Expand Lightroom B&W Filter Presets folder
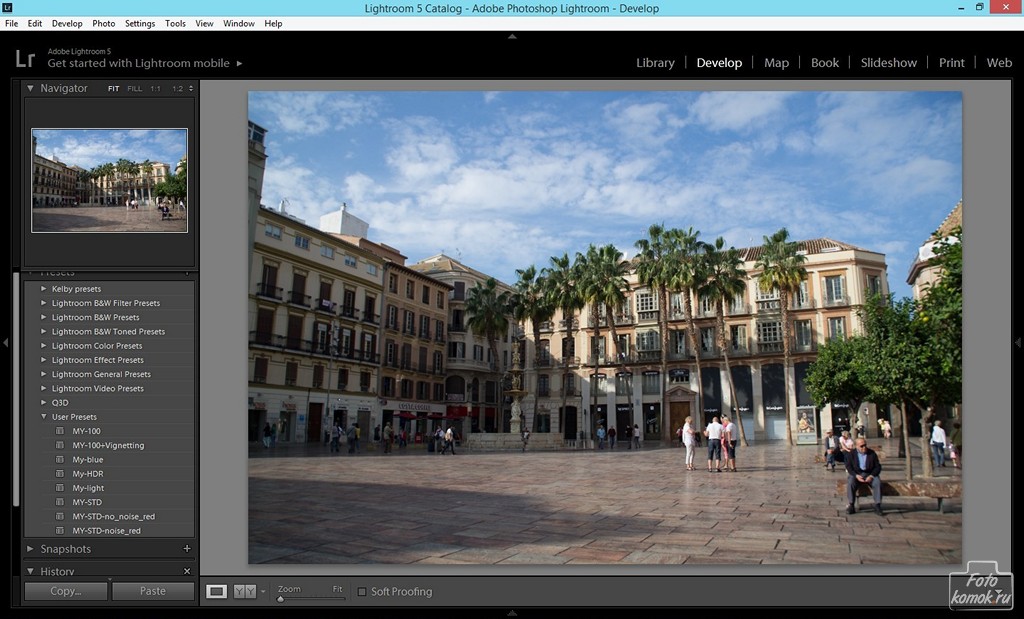 44,302
